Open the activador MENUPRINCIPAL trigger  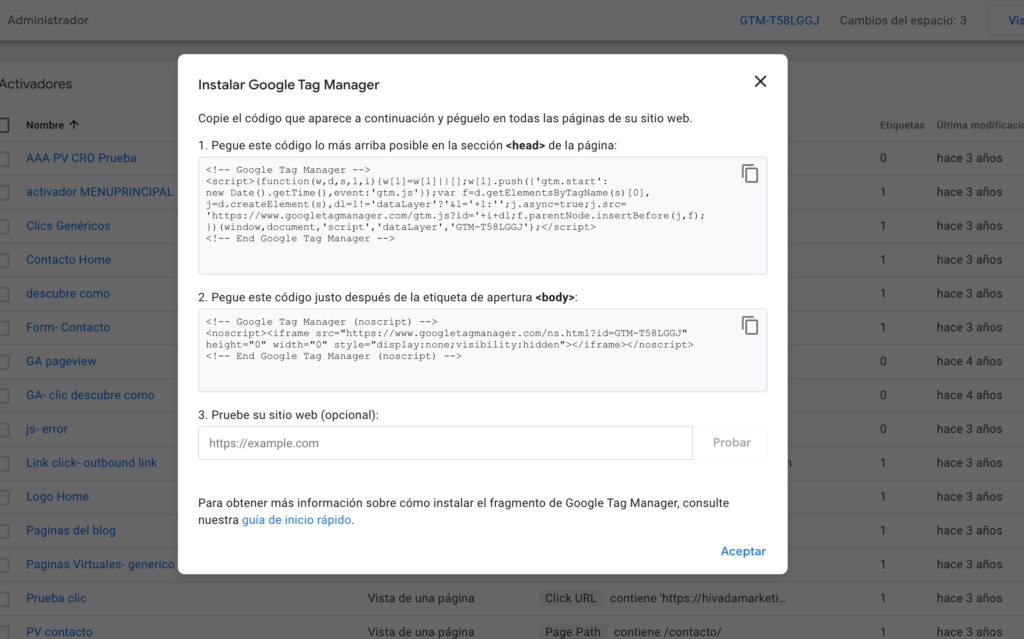pos(99,192)
